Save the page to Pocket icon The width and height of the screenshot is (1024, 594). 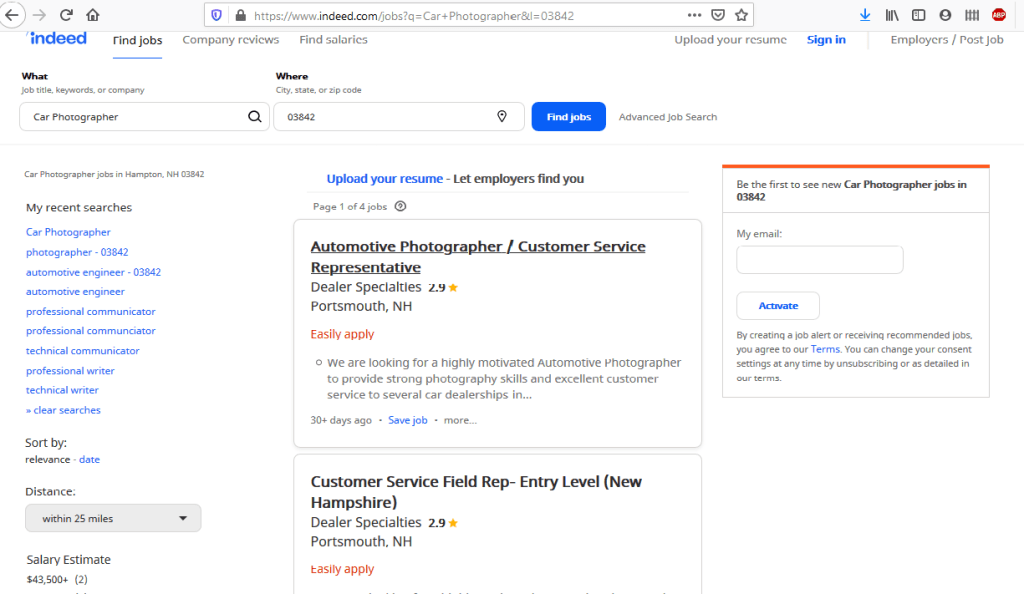point(718,15)
